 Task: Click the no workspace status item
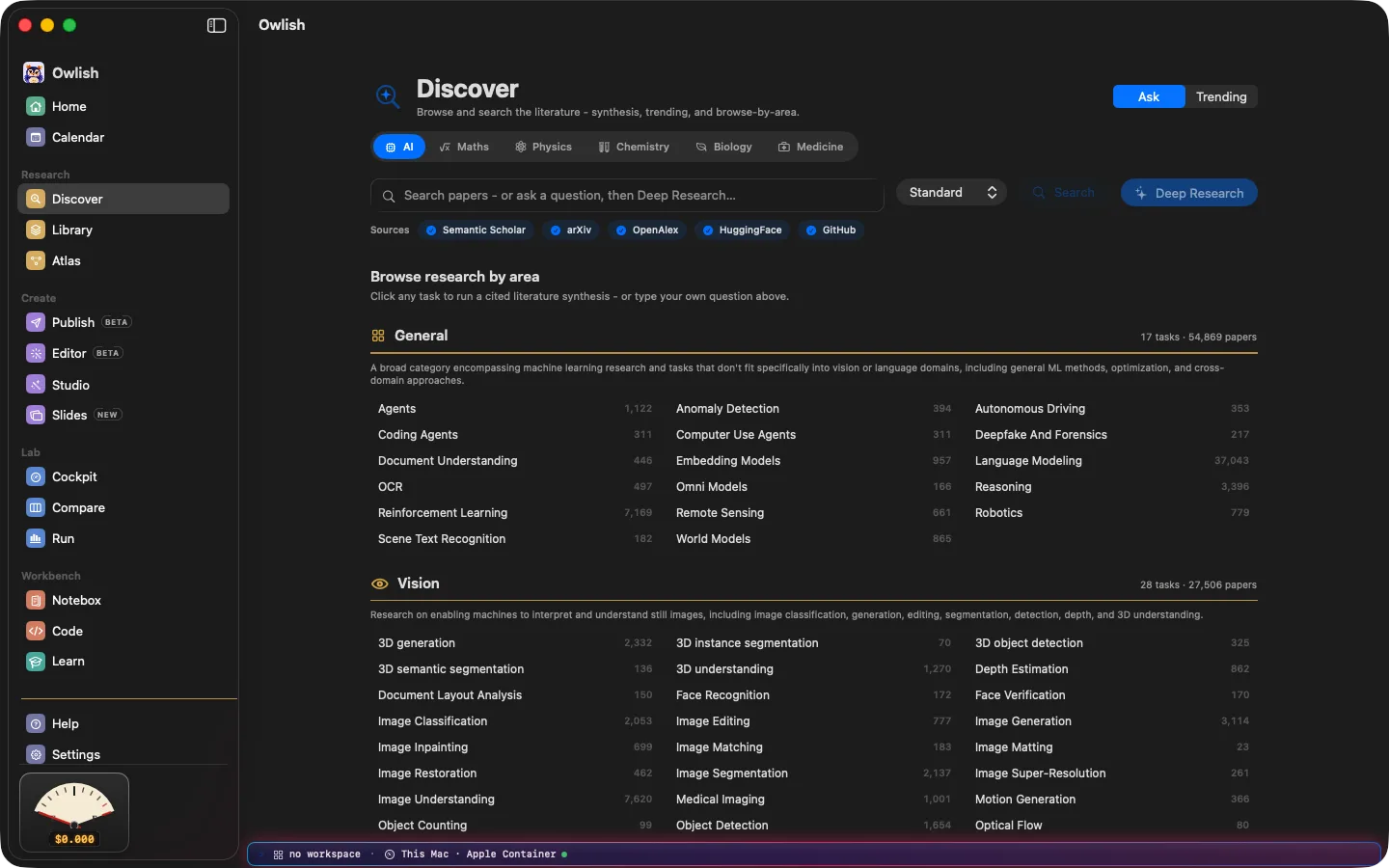point(317,854)
